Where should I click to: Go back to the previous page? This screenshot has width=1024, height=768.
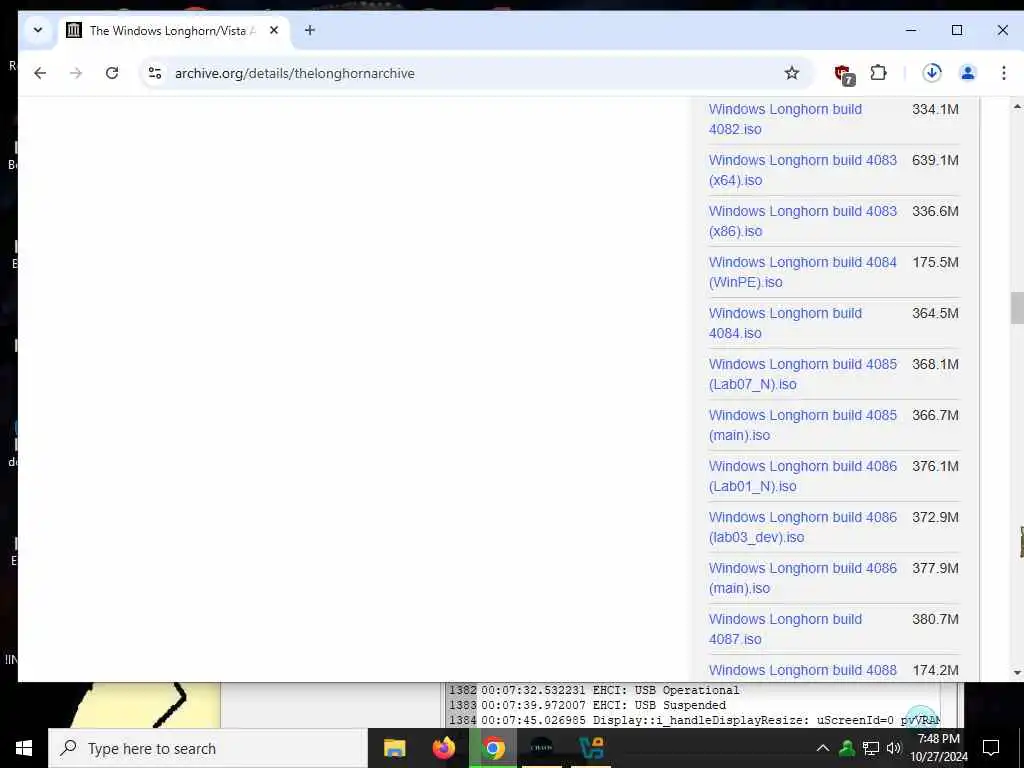coord(40,73)
